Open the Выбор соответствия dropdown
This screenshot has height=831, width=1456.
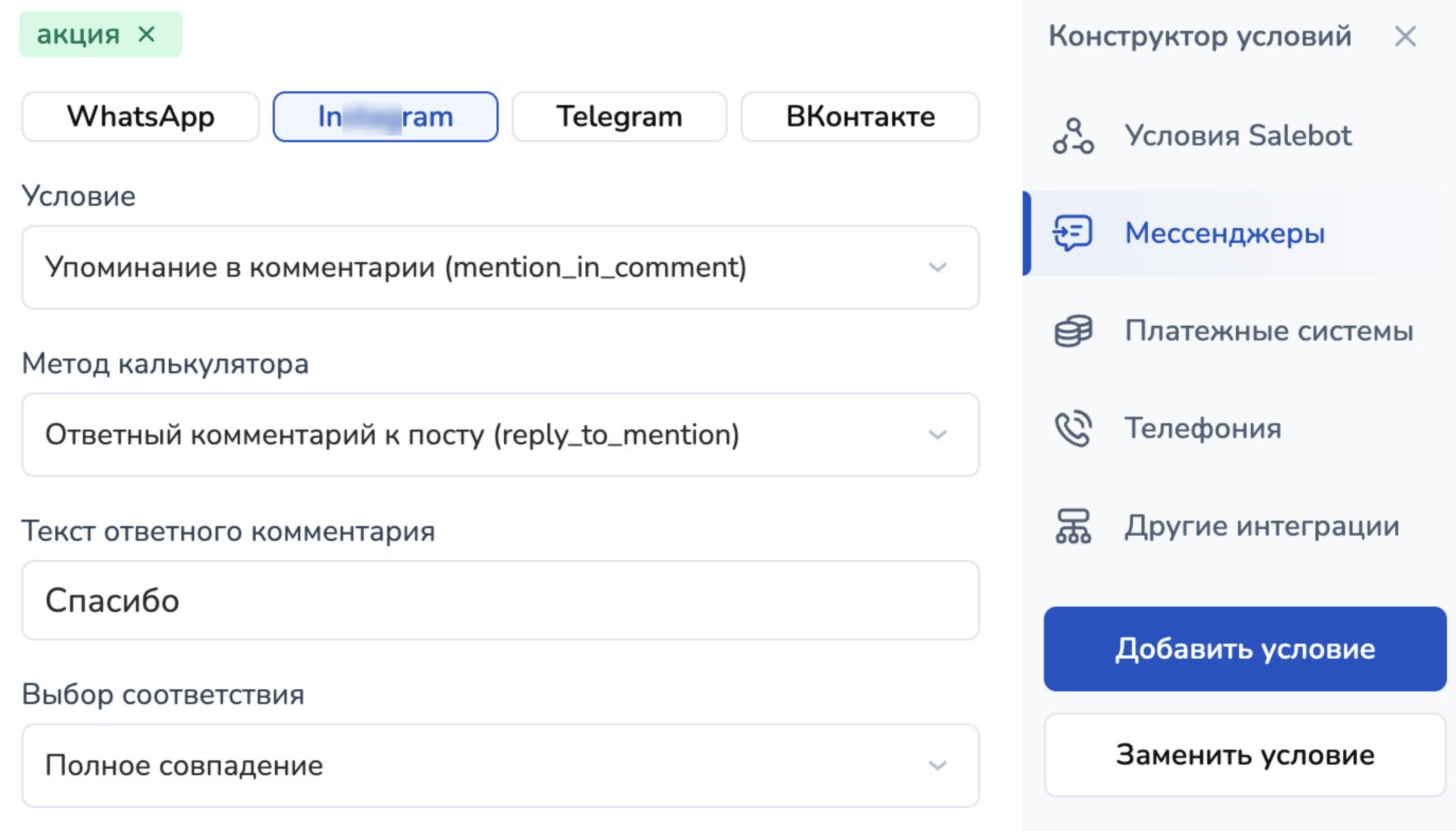tap(500, 765)
